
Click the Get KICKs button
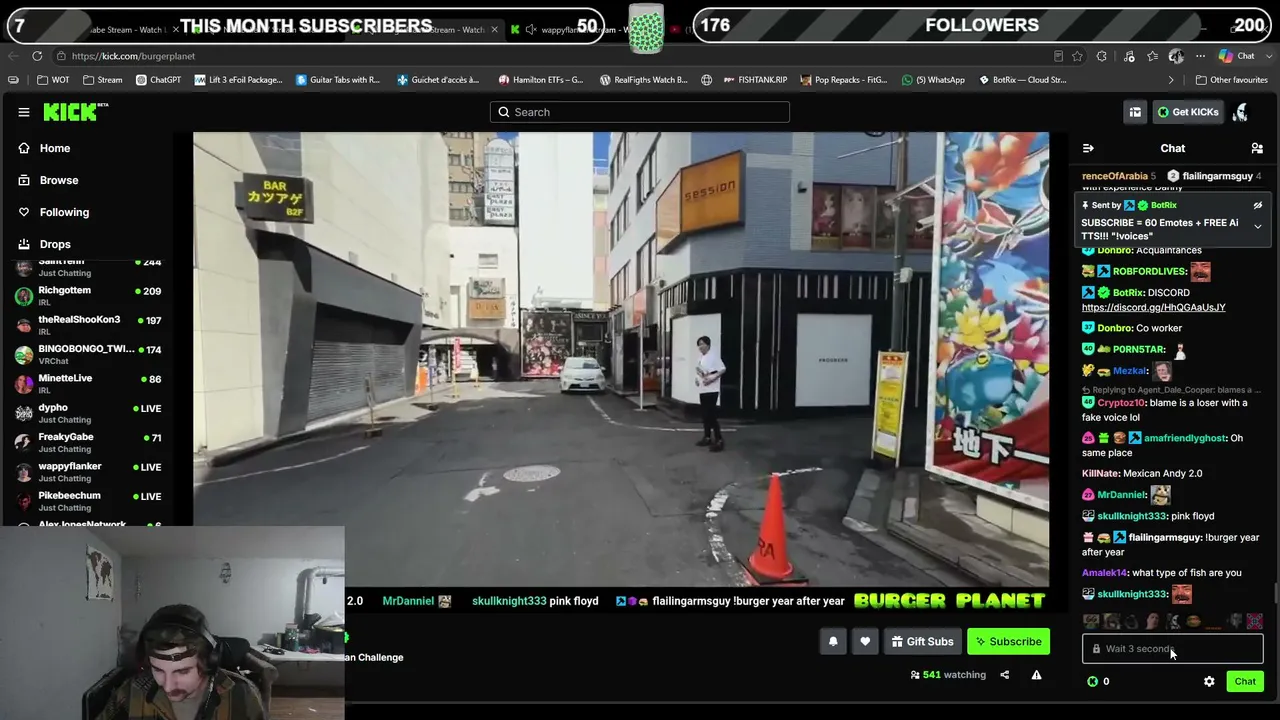pos(1188,112)
